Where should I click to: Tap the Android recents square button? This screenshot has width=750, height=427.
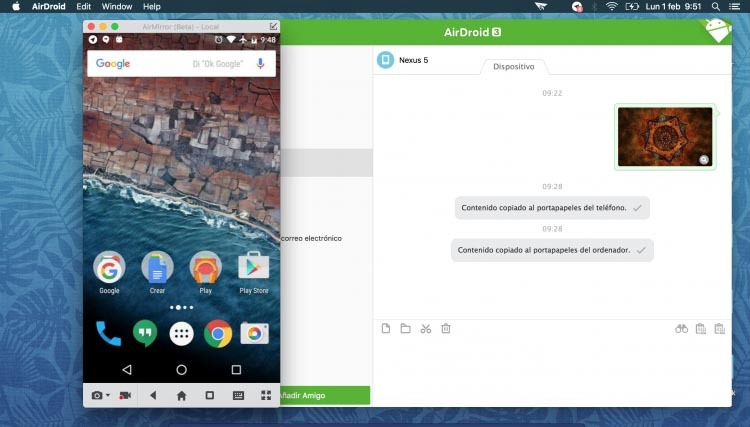click(x=236, y=370)
